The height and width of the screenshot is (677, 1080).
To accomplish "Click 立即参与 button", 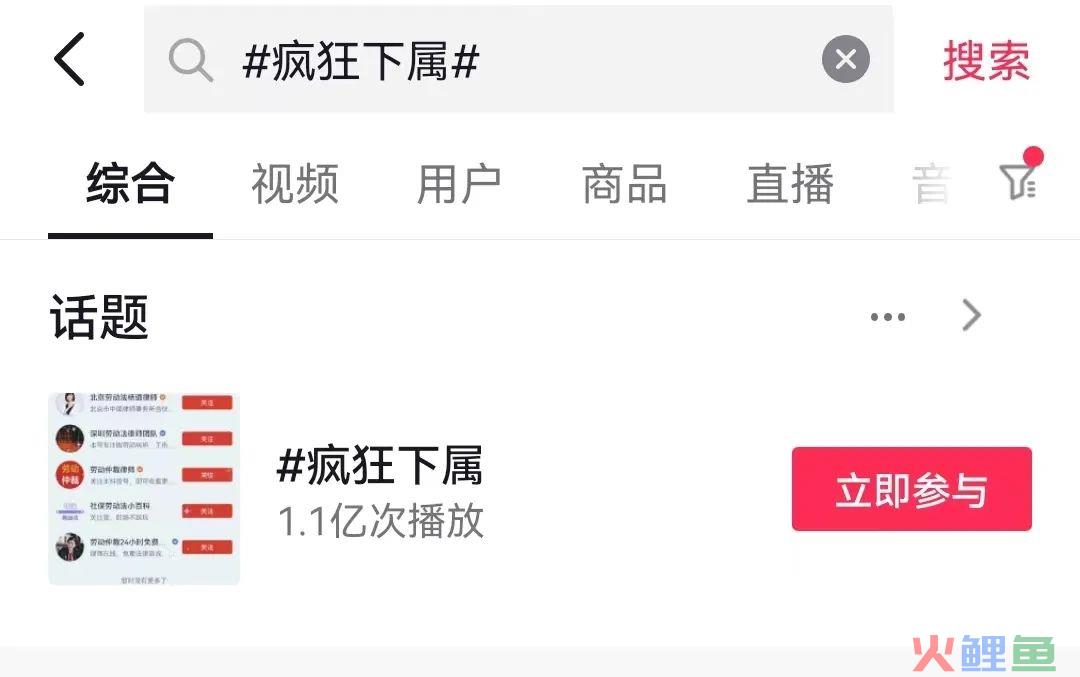I will [x=912, y=489].
